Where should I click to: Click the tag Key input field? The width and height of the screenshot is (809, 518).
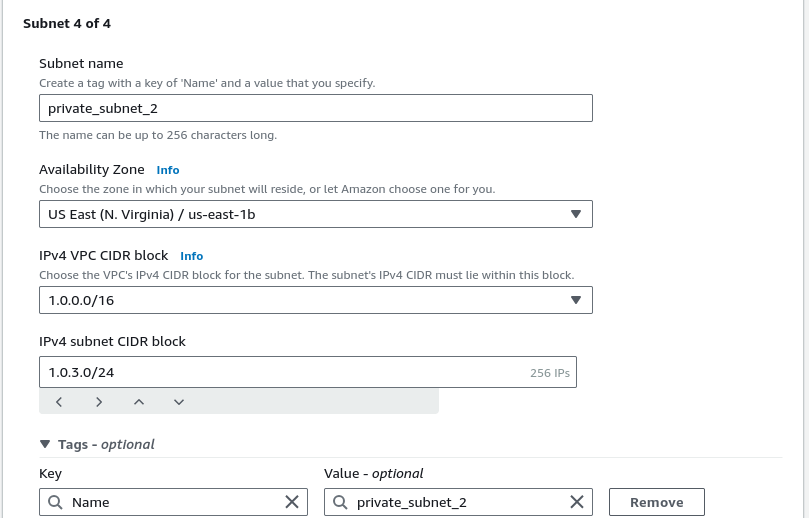173,502
